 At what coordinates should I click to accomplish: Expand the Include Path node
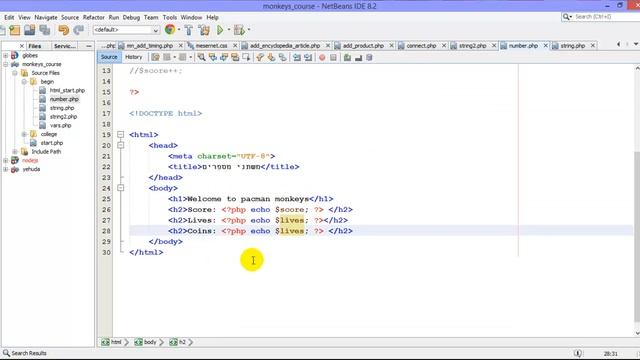[15, 151]
